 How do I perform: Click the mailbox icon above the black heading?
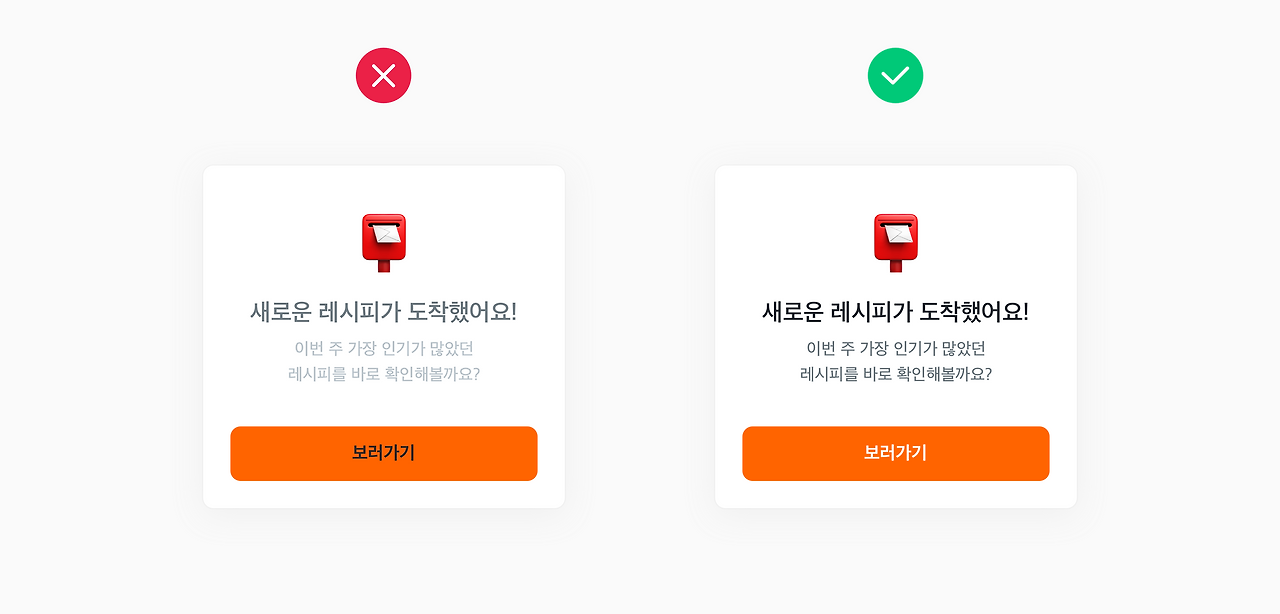click(x=896, y=243)
